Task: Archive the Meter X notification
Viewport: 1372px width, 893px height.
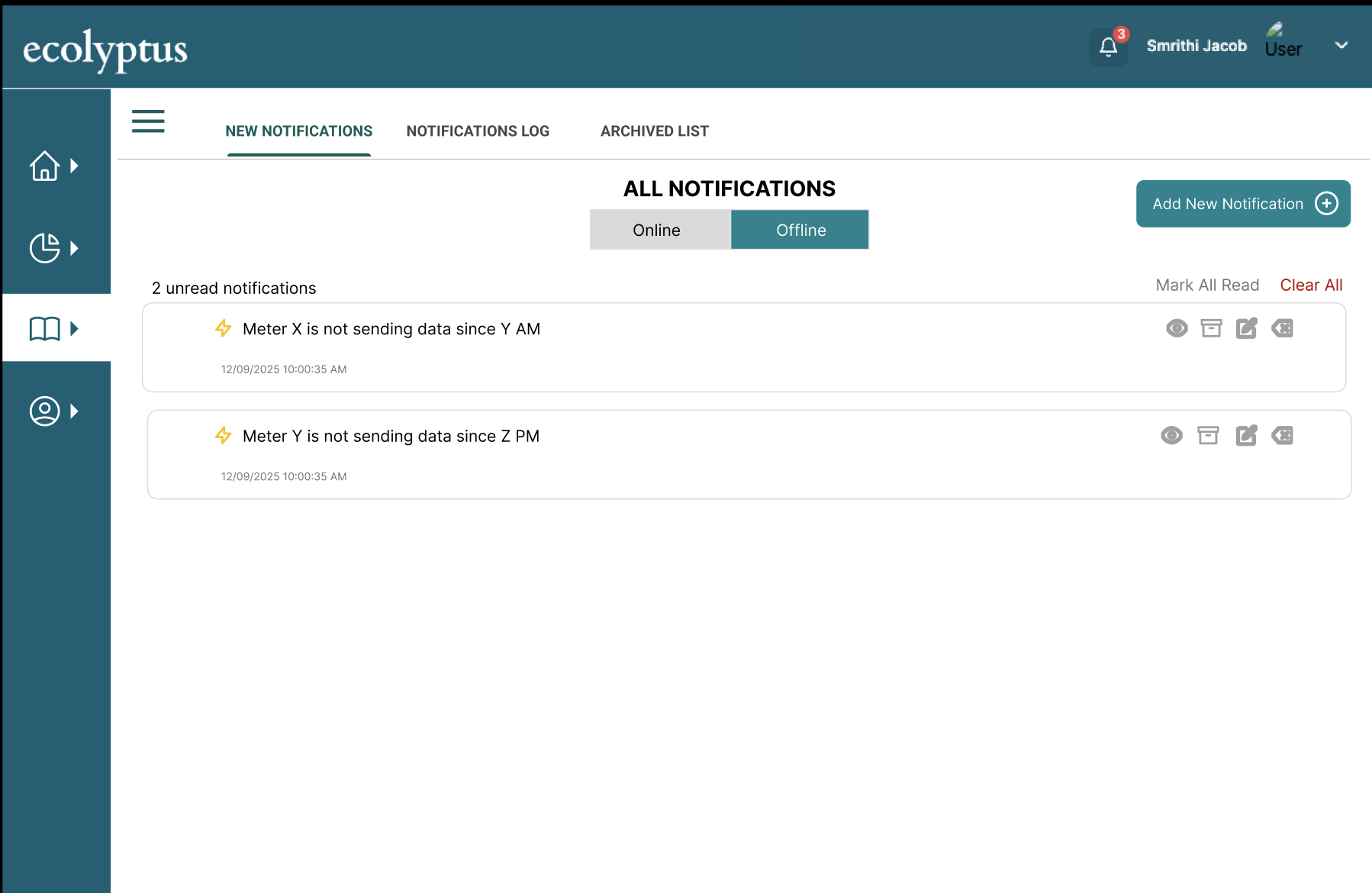Action: 1210,328
